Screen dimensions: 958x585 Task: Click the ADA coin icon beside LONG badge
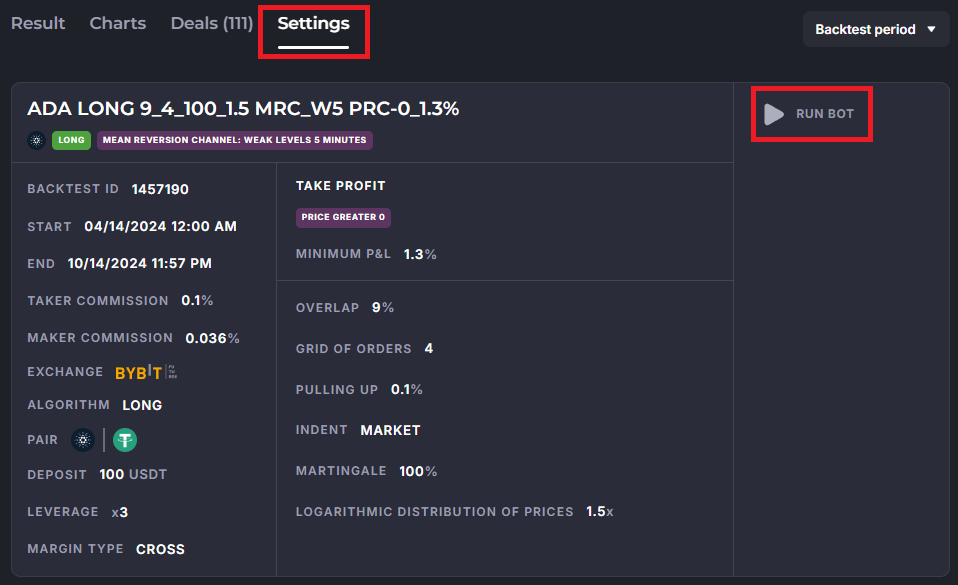coord(37,141)
